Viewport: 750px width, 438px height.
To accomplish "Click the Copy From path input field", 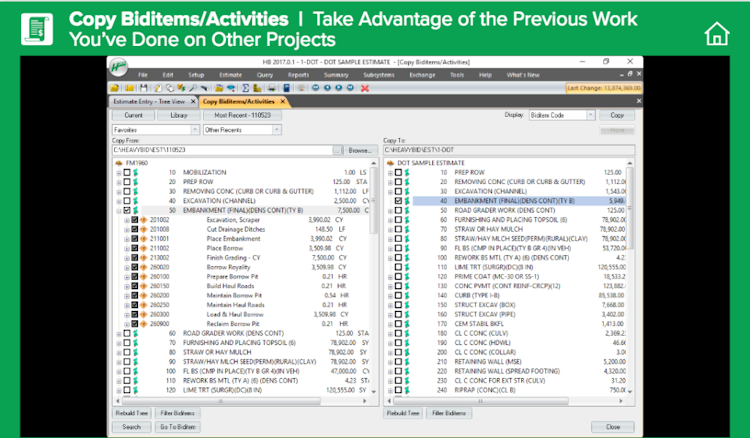I will point(222,150).
